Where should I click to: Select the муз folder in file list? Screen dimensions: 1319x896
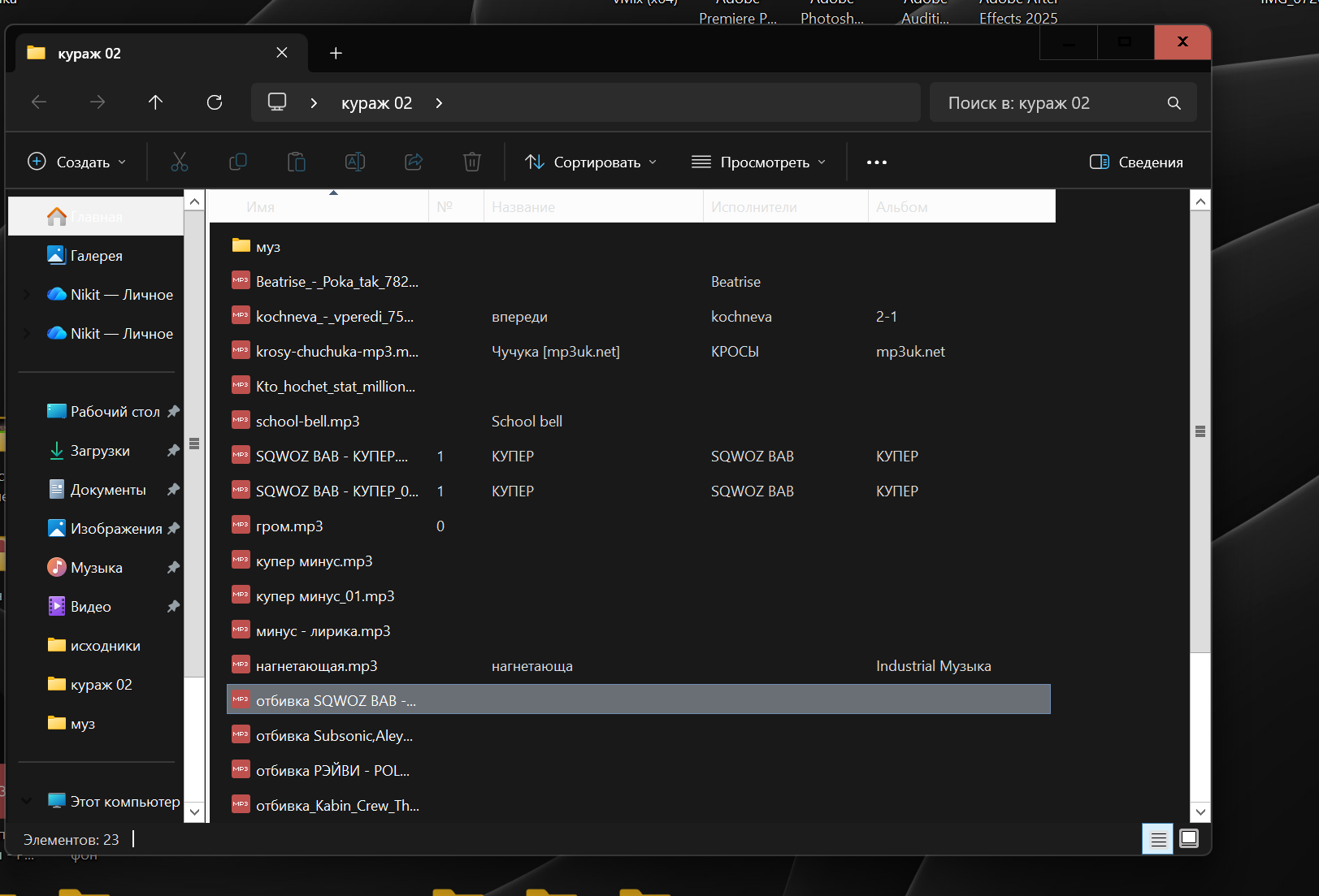[639, 246]
